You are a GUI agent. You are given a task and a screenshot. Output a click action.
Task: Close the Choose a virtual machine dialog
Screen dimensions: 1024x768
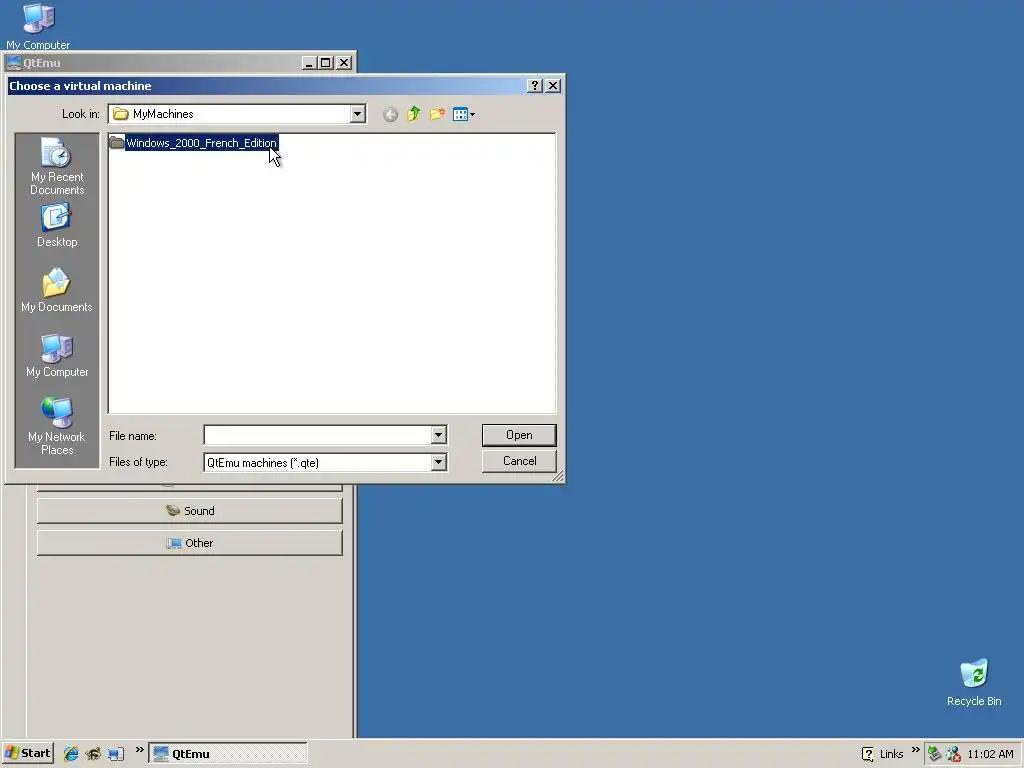click(552, 86)
